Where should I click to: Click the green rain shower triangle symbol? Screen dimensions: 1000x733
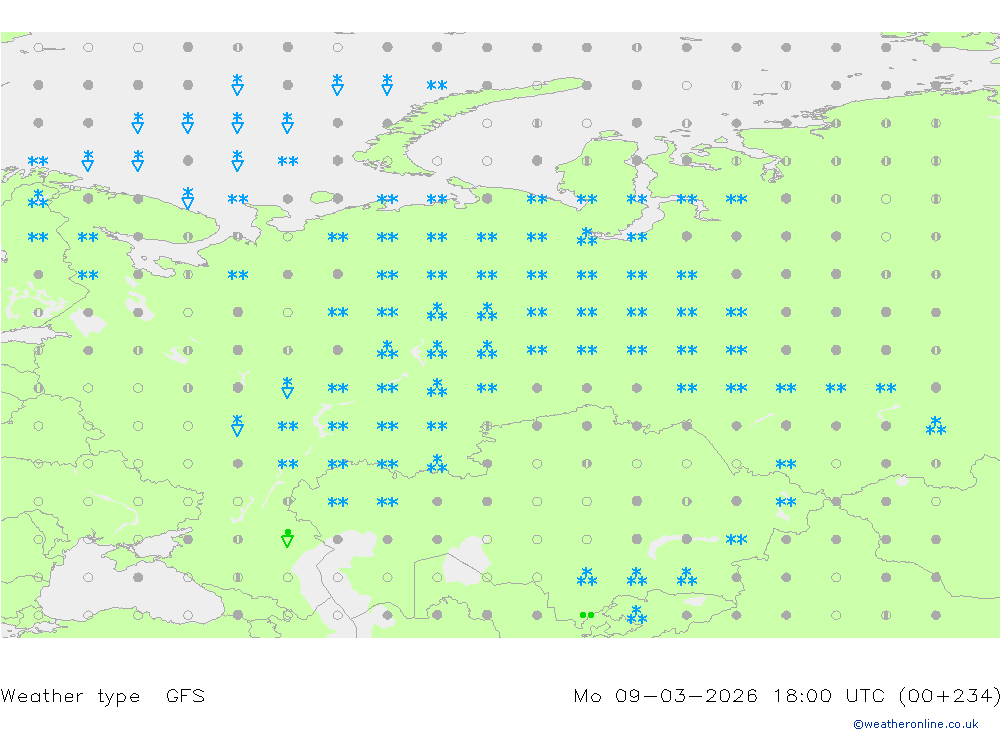(x=288, y=538)
